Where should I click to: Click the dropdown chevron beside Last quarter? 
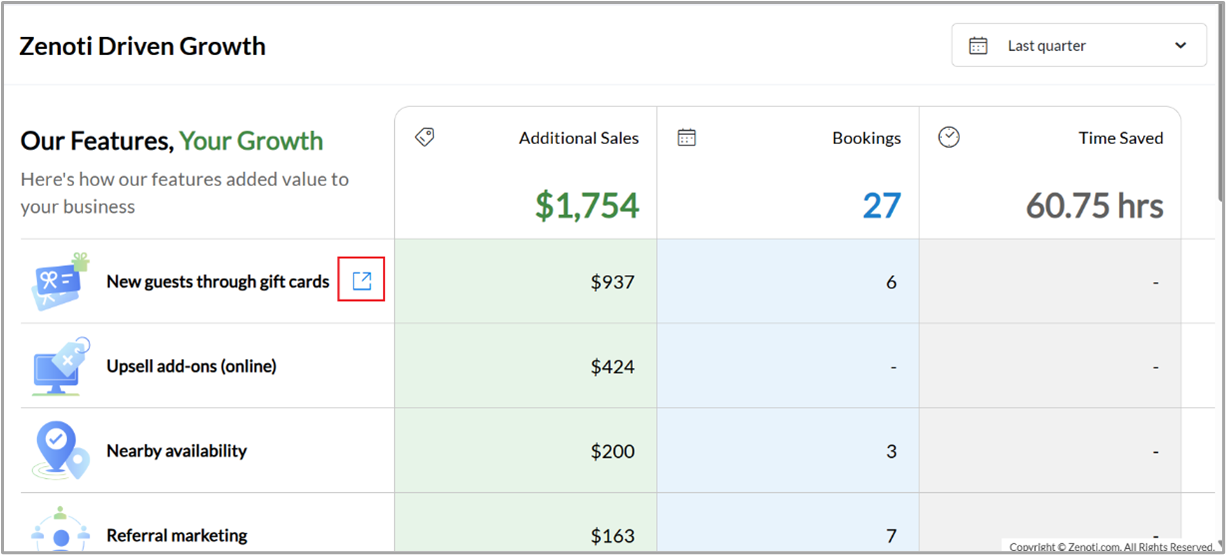[1180, 45]
